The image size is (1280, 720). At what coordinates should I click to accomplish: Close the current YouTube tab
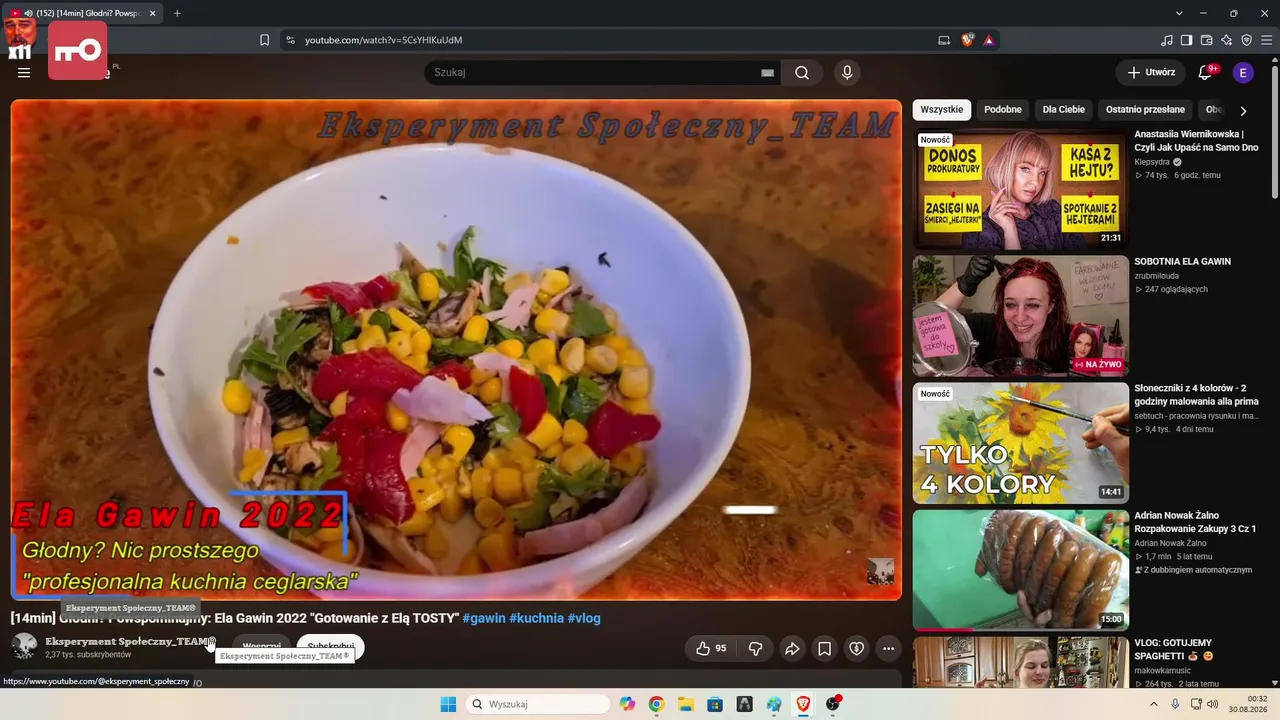(x=153, y=13)
